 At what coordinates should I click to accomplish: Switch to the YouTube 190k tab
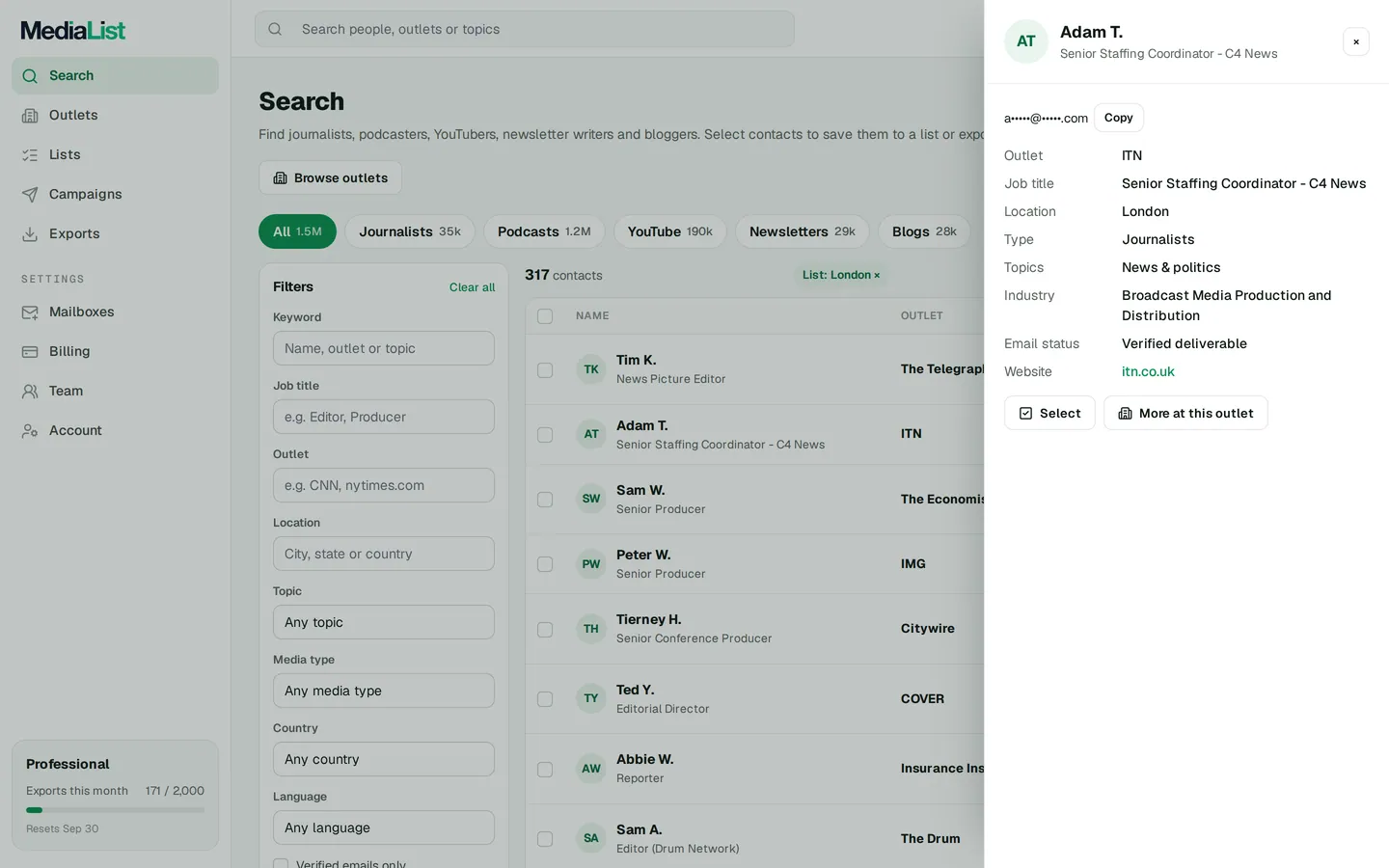(670, 231)
